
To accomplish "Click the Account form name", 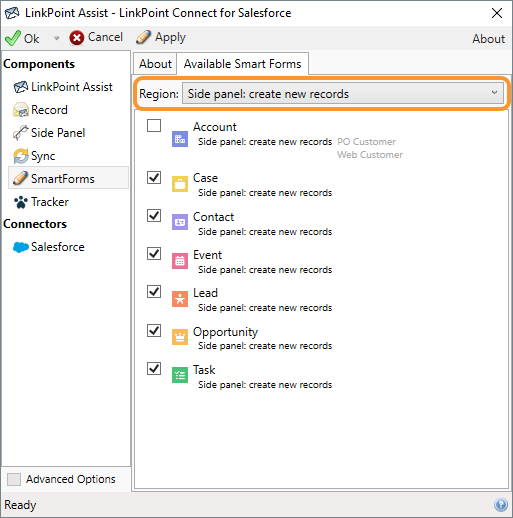I will [215, 127].
